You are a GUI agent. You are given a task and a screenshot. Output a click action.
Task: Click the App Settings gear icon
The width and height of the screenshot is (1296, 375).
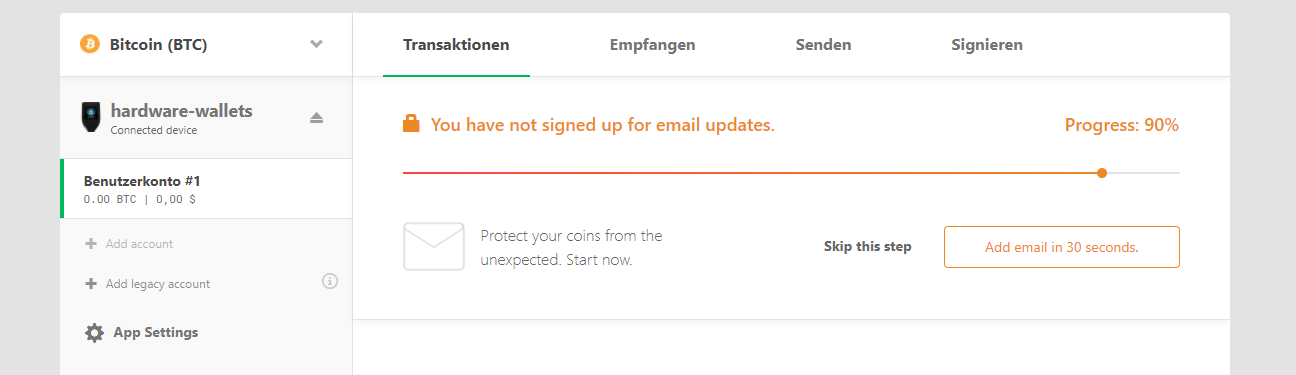click(94, 333)
